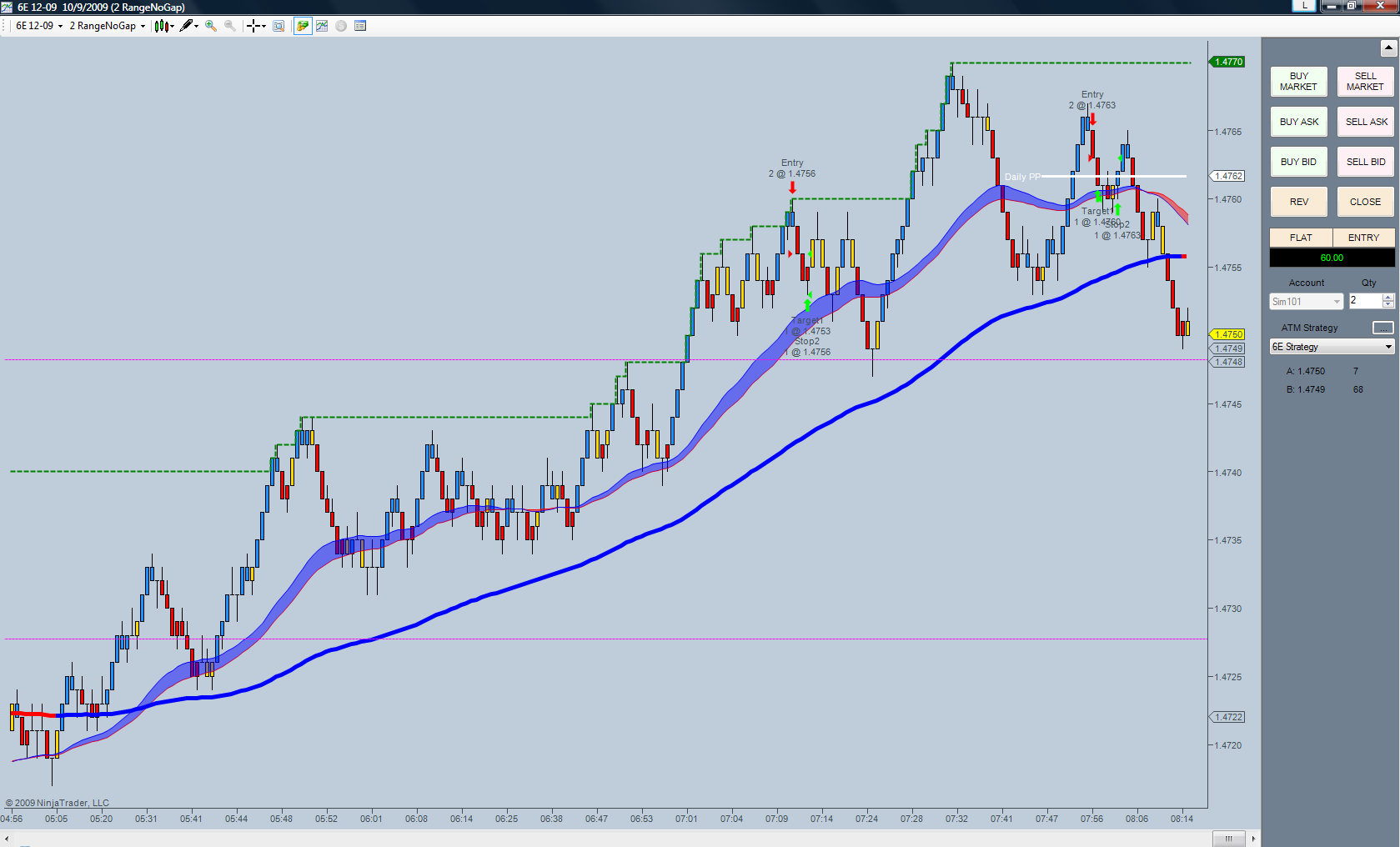Open the crosshair cursor dropdown arrow
Viewport: 1400px width, 847px height.
(263, 26)
